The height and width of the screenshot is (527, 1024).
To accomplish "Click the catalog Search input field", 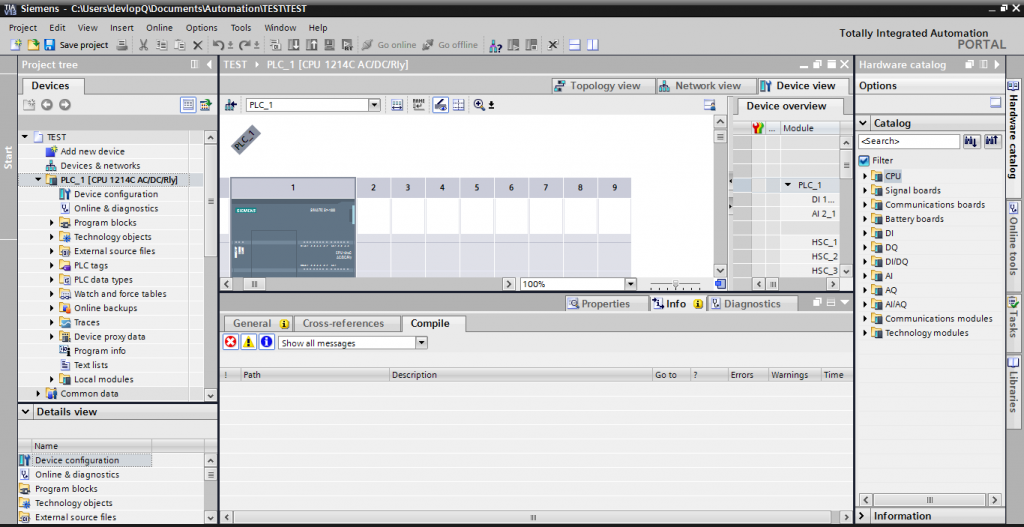I will [x=909, y=141].
